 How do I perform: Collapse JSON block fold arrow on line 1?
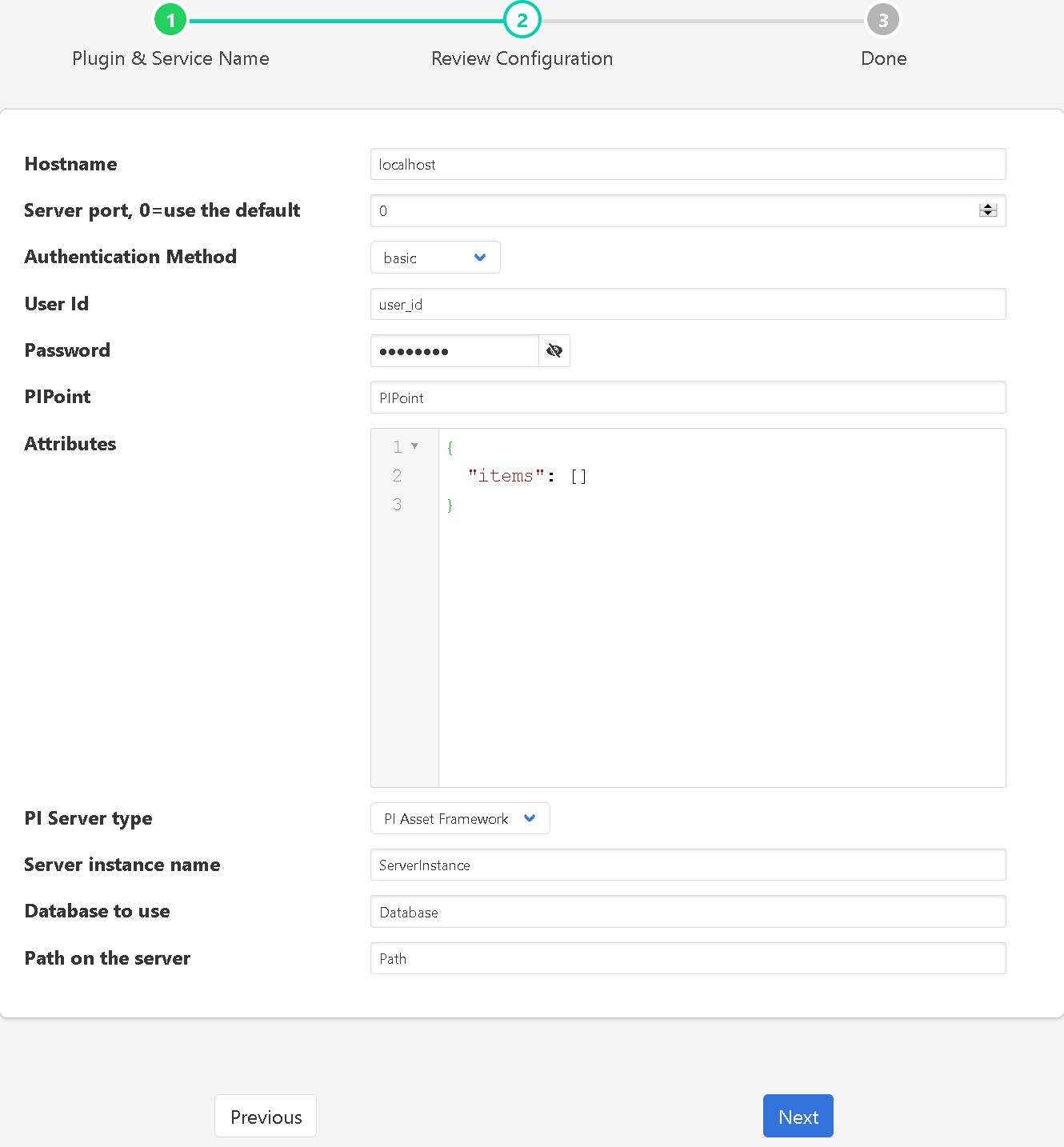coord(414,446)
